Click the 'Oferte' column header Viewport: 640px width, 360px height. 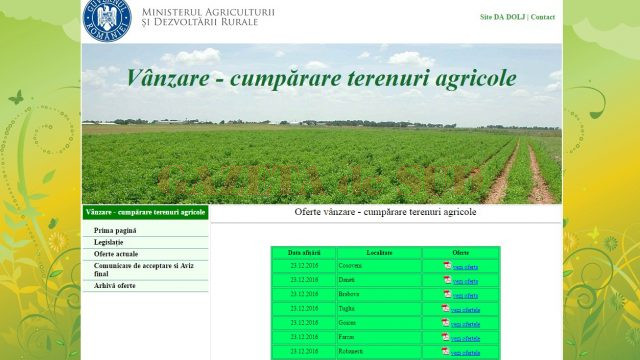click(x=461, y=253)
